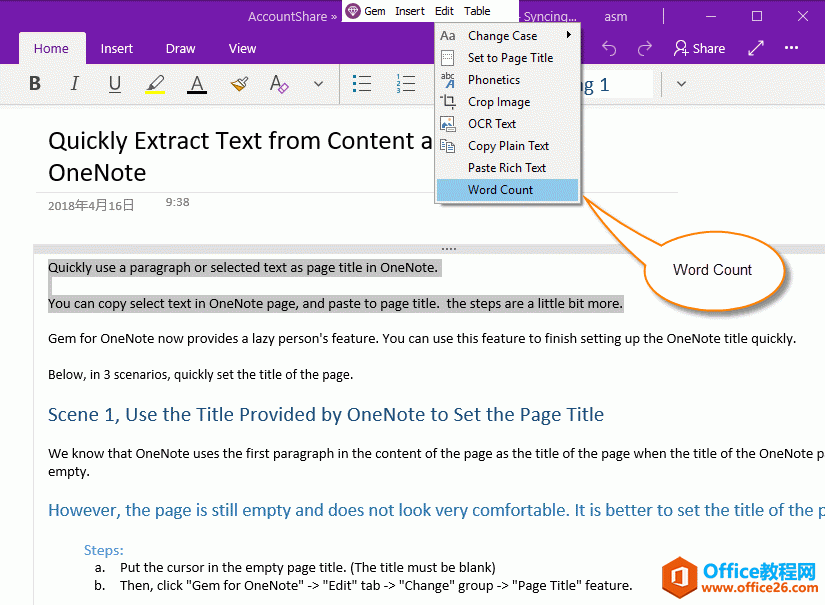Click the font color button
The image size is (825, 605).
pos(197,84)
